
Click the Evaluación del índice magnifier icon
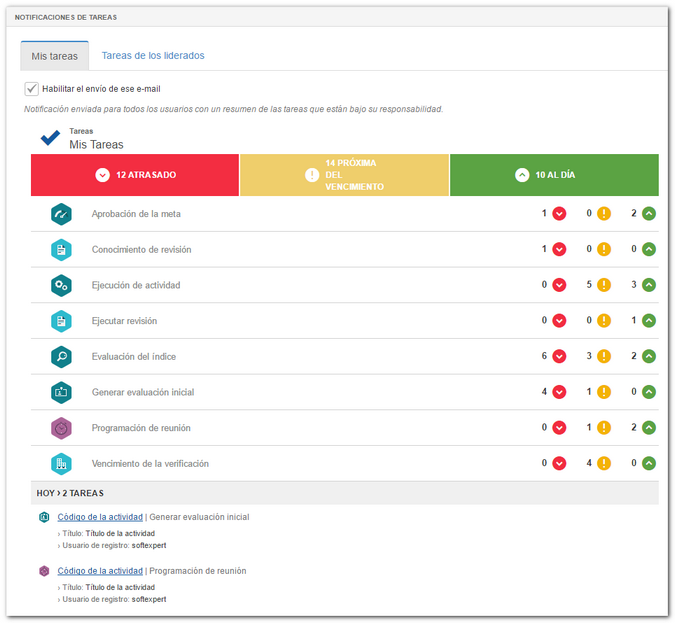coord(61,357)
